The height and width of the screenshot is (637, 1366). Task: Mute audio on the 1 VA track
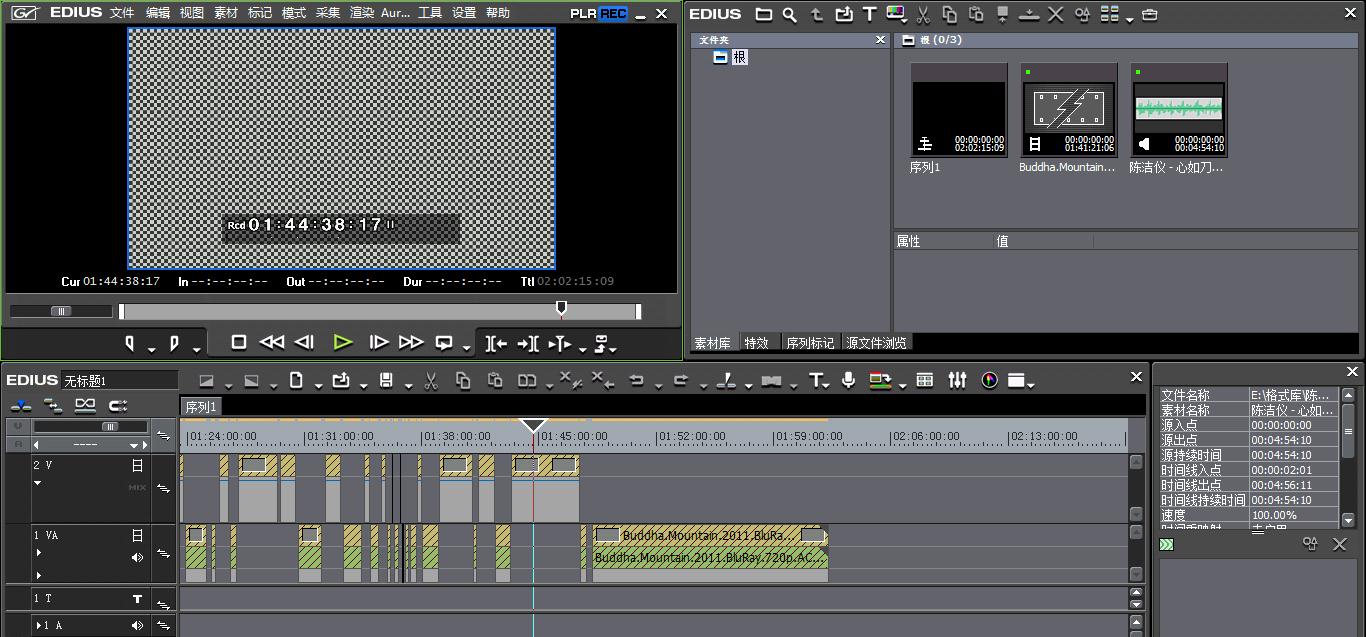pyautogui.click(x=137, y=557)
